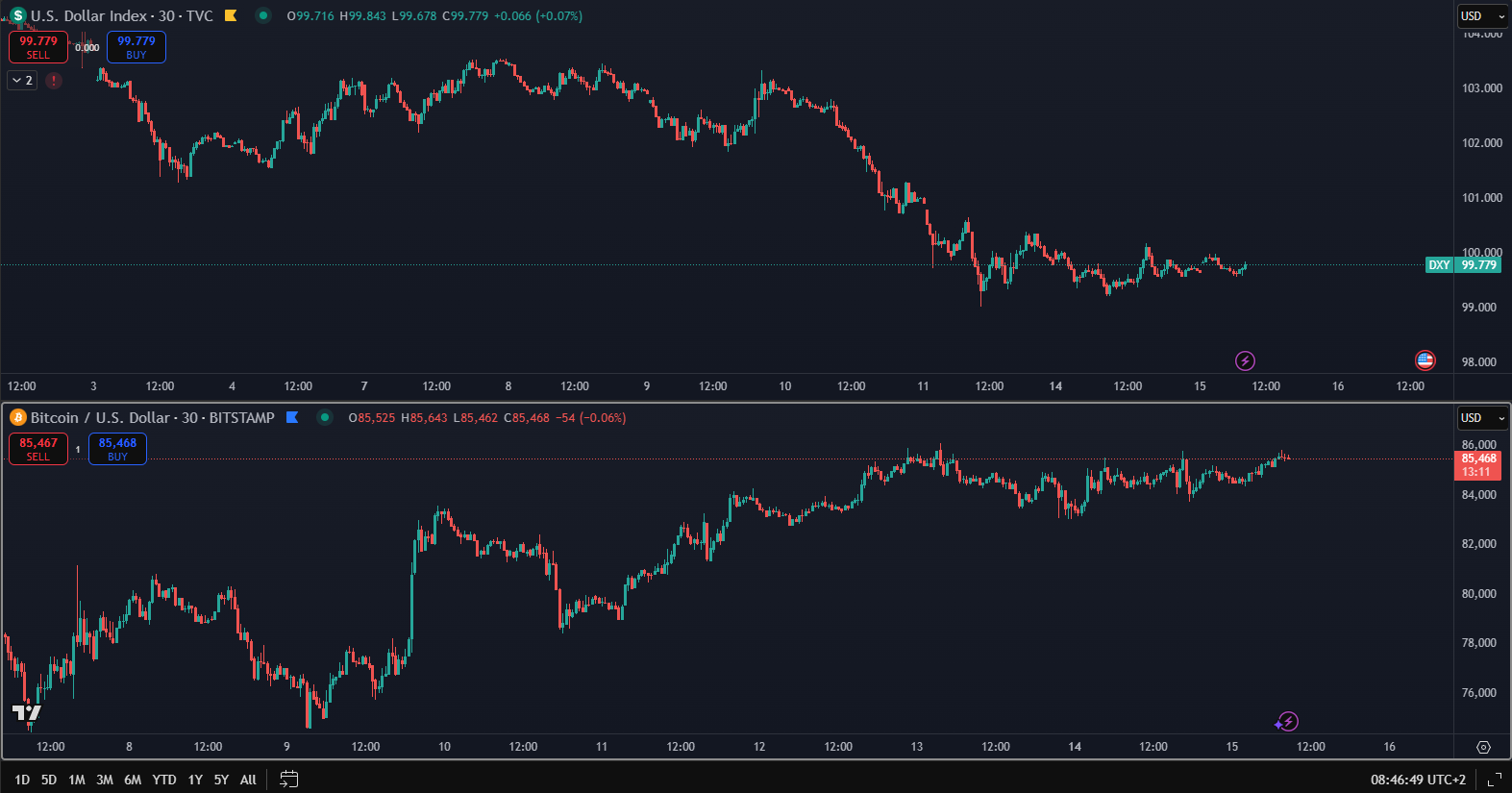This screenshot has height=793, width=1512.
Task: Toggle fullscreen mode icon at bottom right
Action: (1494, 780)
